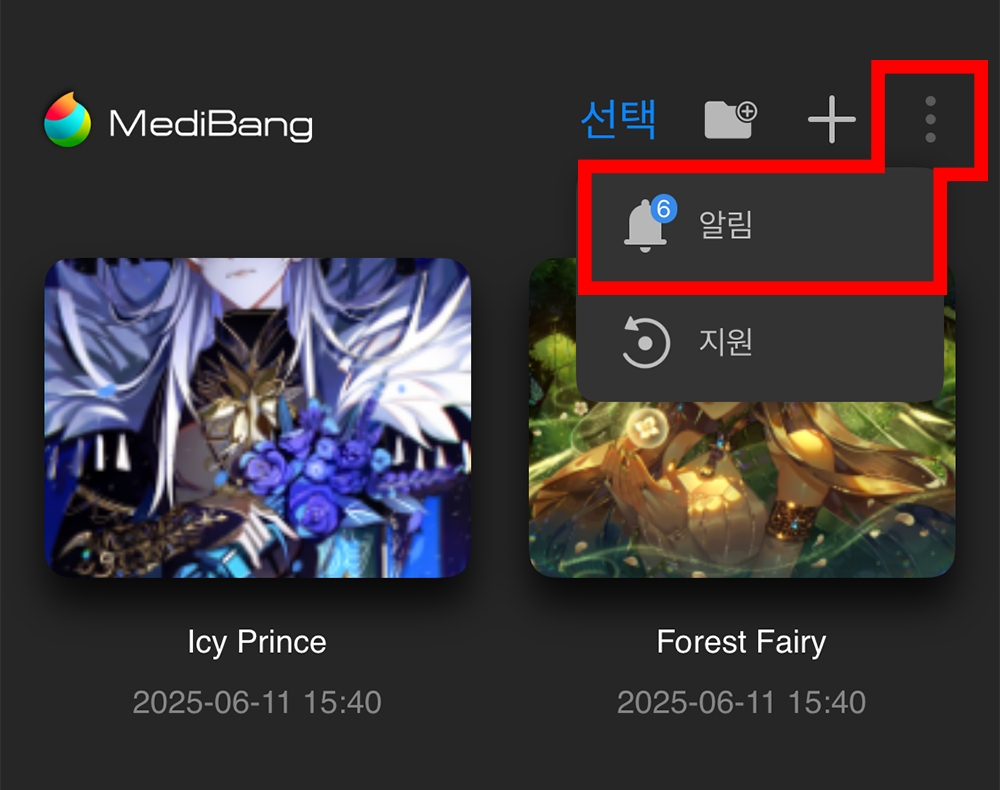Click the Forest Fairy timestamp text

pyautogui.click(x=741, y=703)
